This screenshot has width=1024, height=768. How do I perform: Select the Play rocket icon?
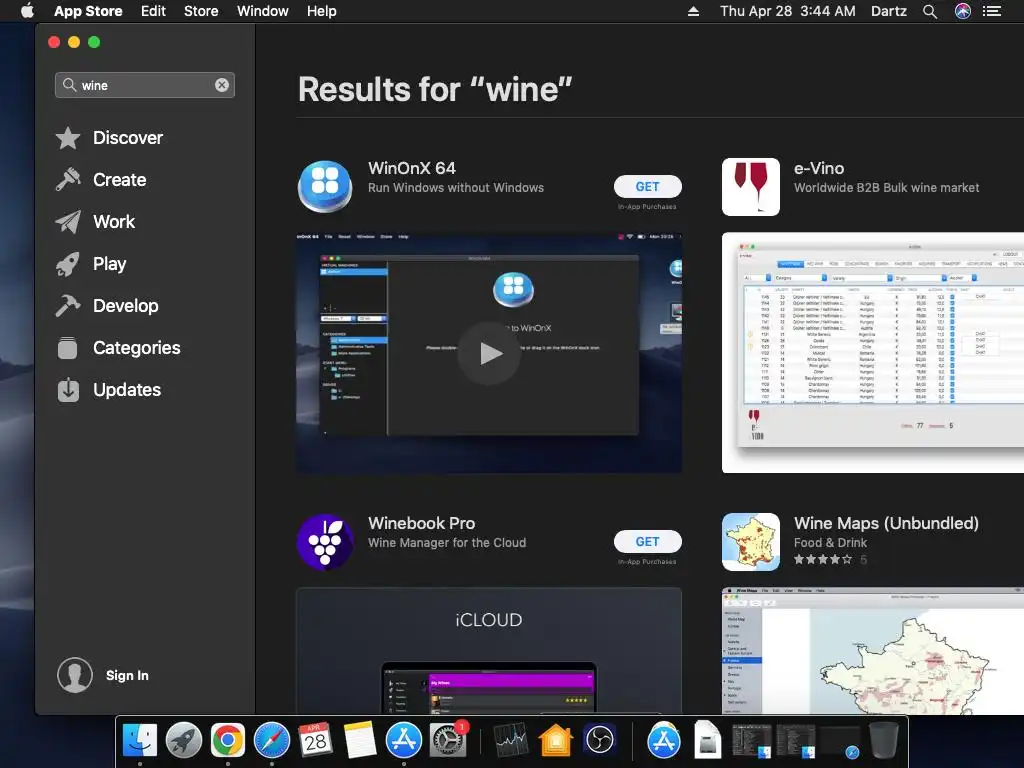pos(68,264)
